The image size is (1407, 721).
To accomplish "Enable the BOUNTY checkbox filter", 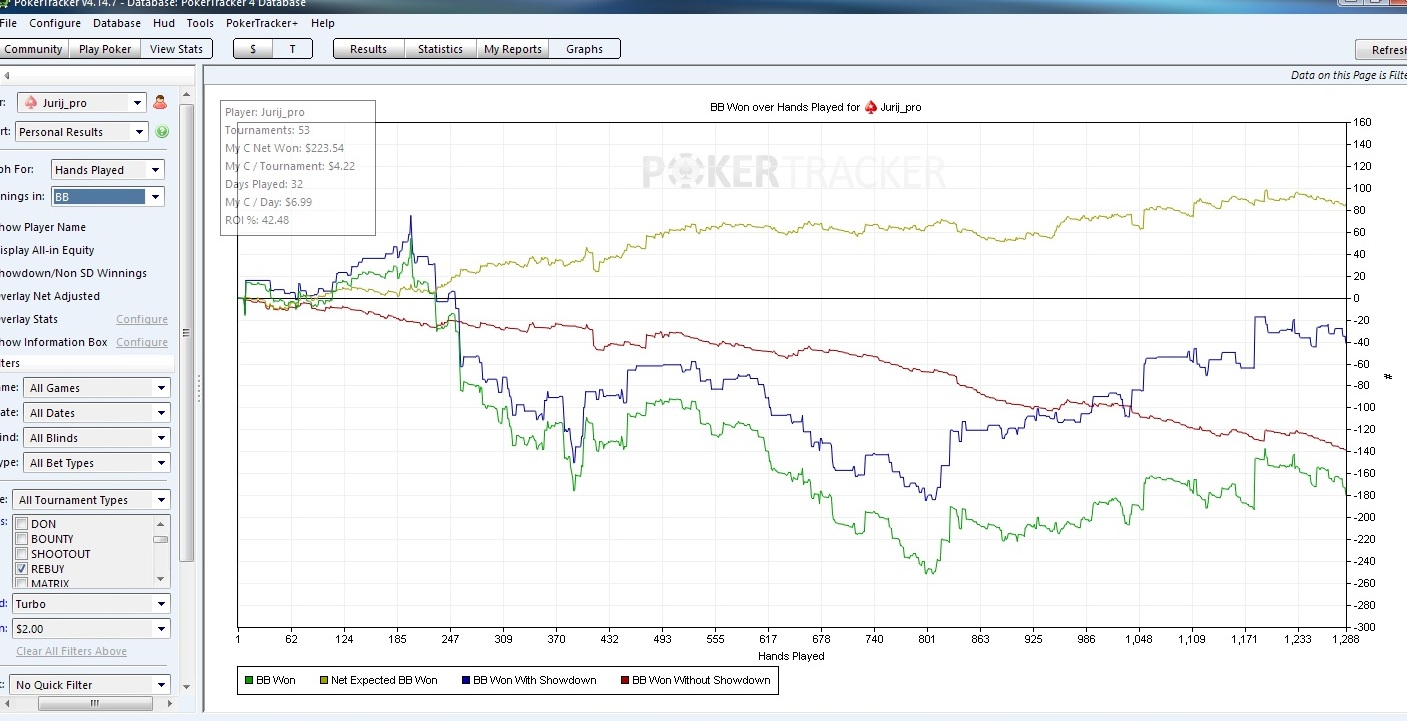I will point(21,539).
